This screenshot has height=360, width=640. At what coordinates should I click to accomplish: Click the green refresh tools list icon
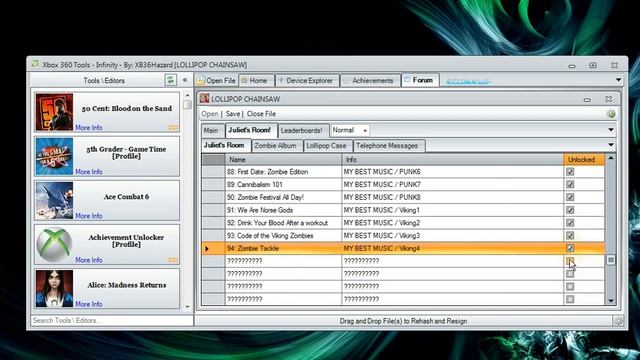pyautogui.click(x=170, y=80)
